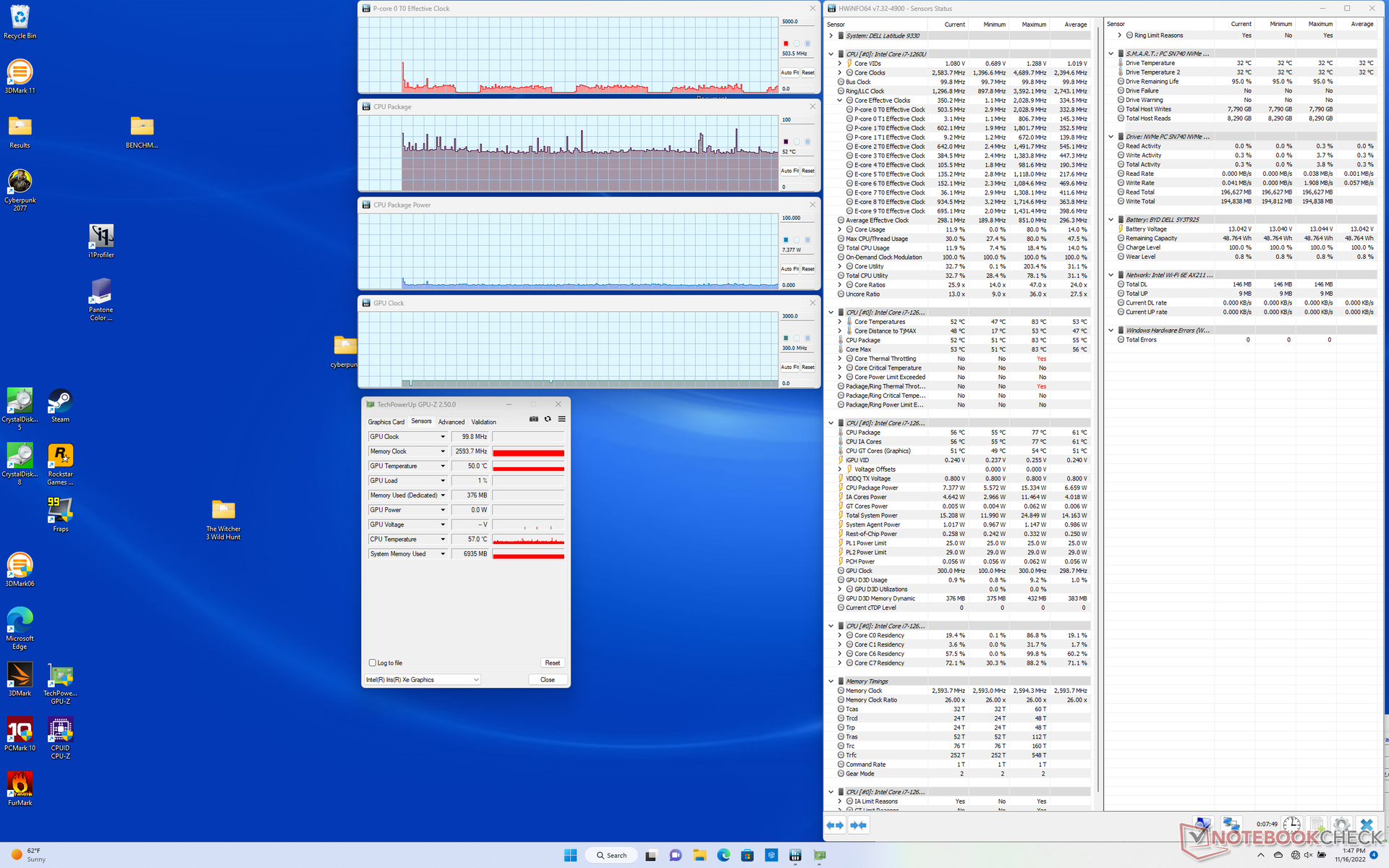Click Auto Fit in P-core 0 graph

pos(789,72)
